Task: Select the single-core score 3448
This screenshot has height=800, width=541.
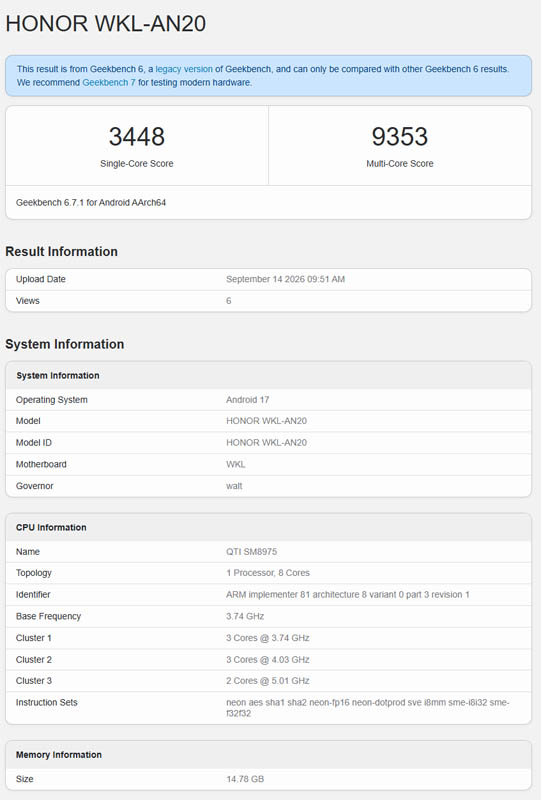Action: point(137,136)
